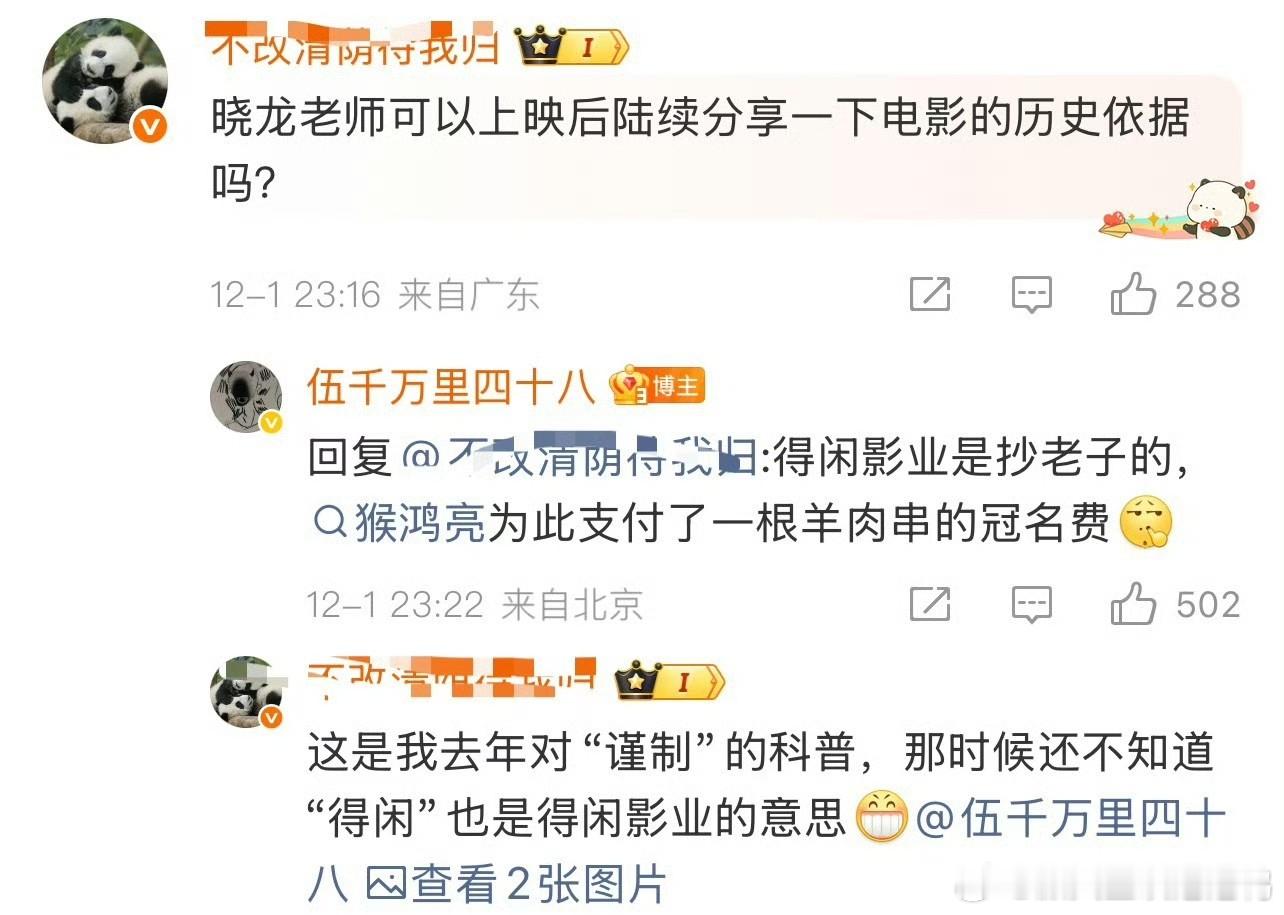Viewport: 1284px width, 915px height.
Task: Tap the repost icon on the 502-like reply
Action: (930, 604)
